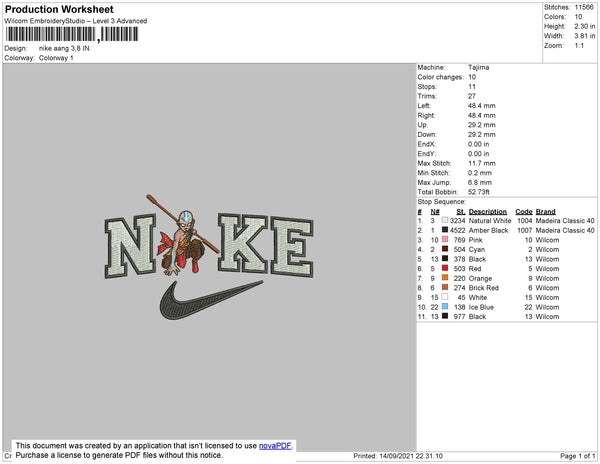Click the Stitches value 11566

(584, 7)
